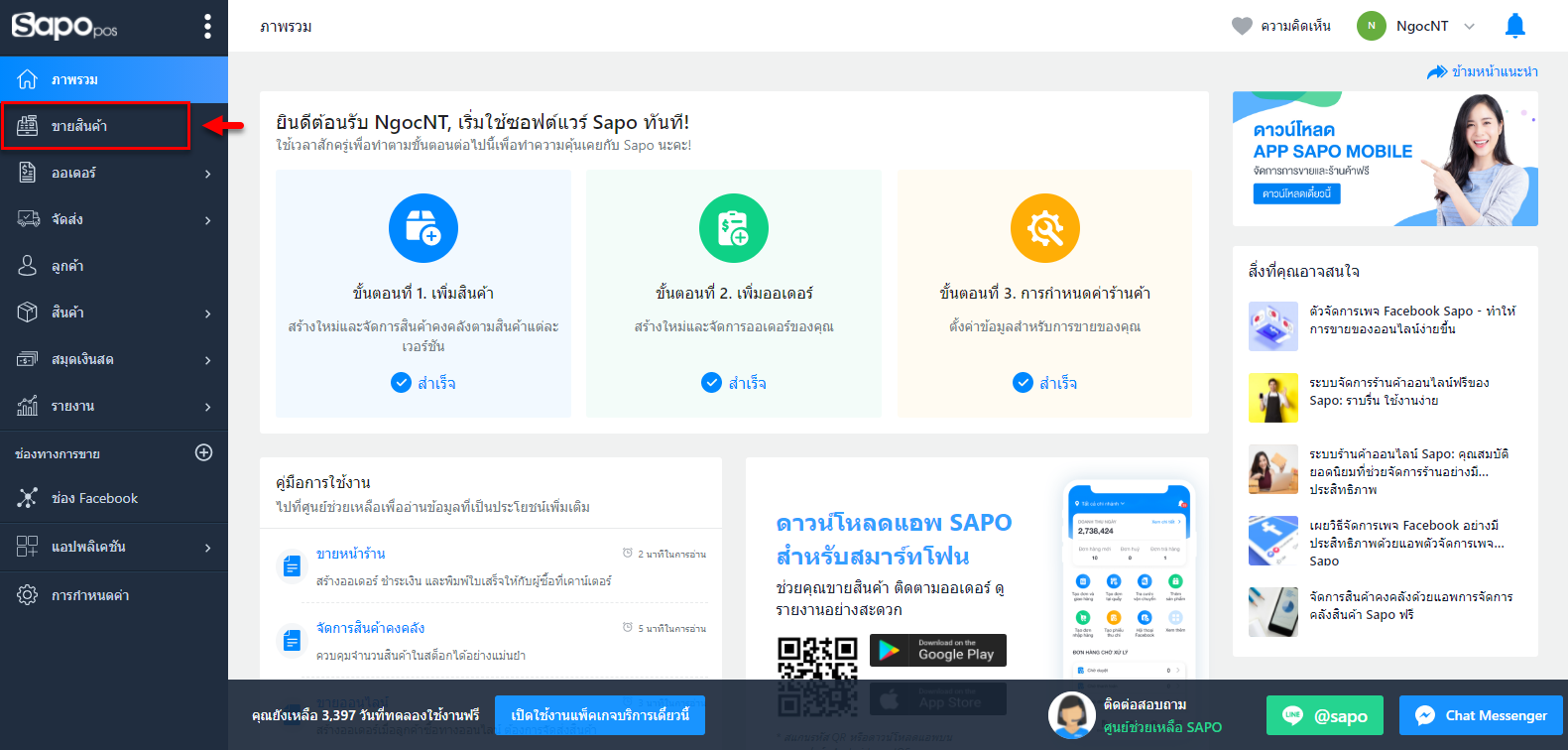1568x750 pixels.
Task: Open article ระบบจัดการร้านค้าออนไลน์ฟรีของ Sapo thumbnail
Action: pos(1273,398)
